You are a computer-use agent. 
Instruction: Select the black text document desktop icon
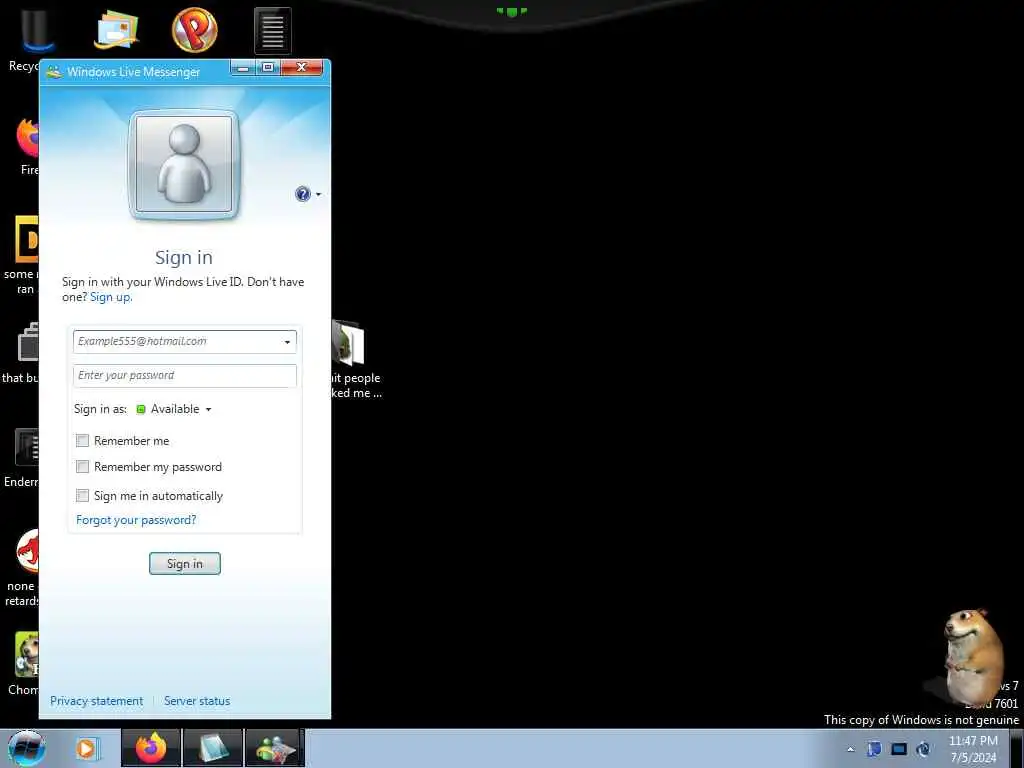(272, 30)
